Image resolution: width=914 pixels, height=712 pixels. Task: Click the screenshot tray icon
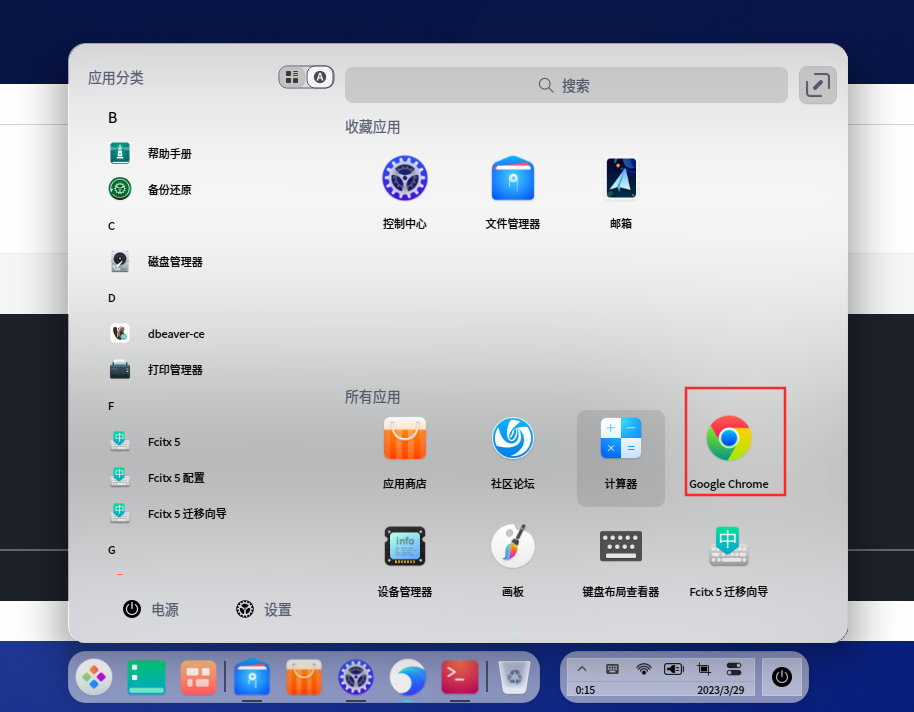[x=704, y=669]
